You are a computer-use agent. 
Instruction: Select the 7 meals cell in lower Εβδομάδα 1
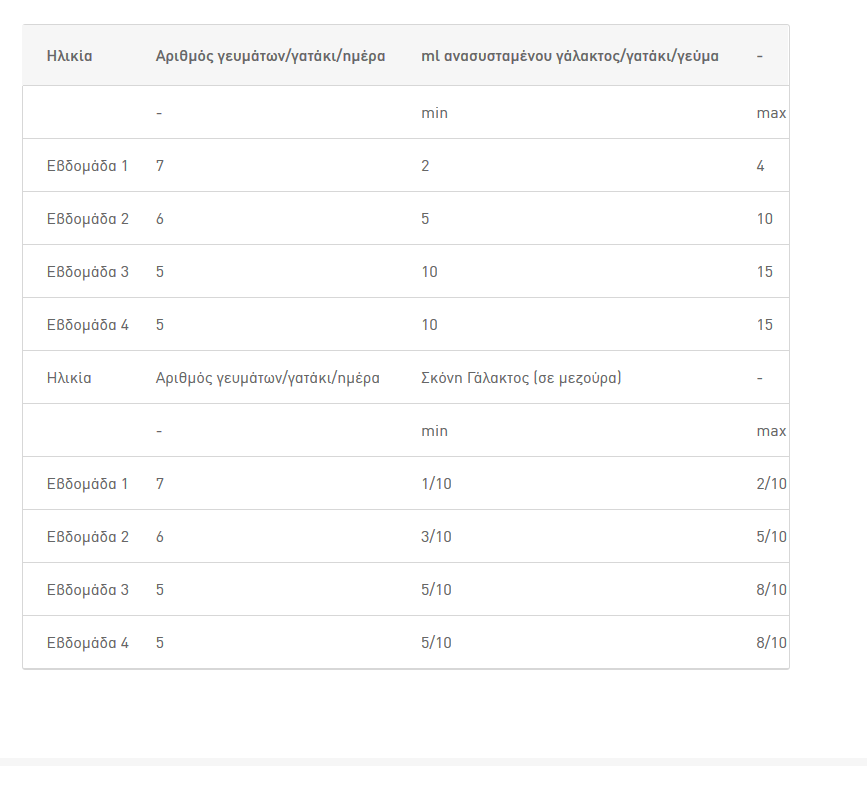coord(160,484)
